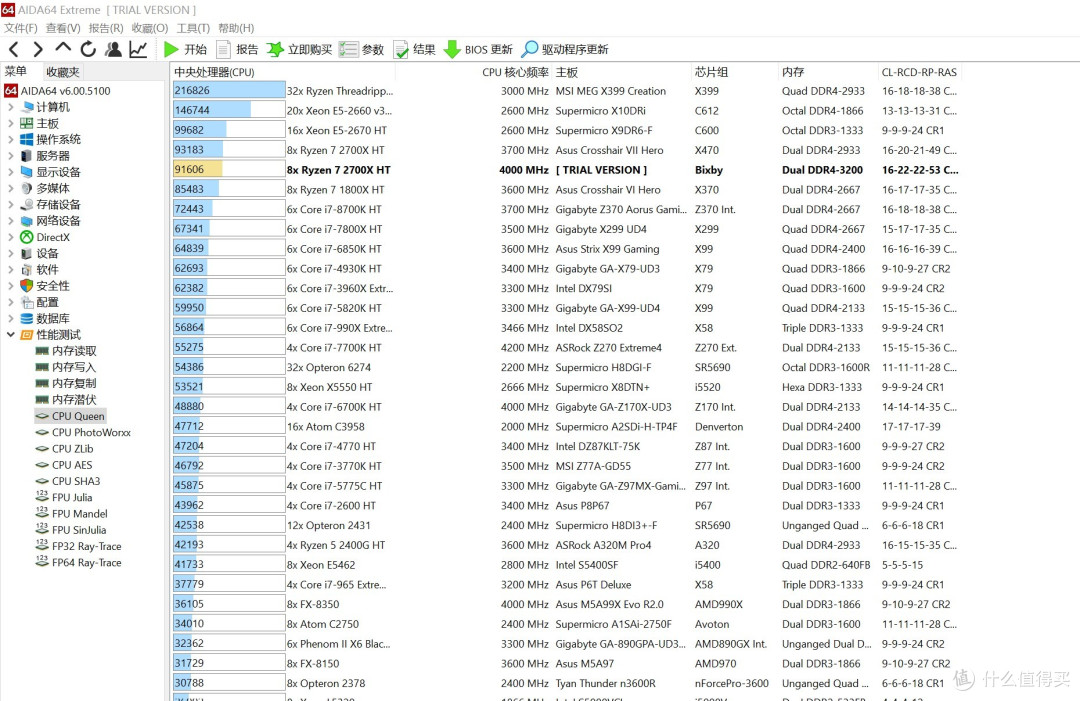This screenshot has width=1080, height=701.
Task: Start the benchmark with 开始 button
Action: (186, 49)
